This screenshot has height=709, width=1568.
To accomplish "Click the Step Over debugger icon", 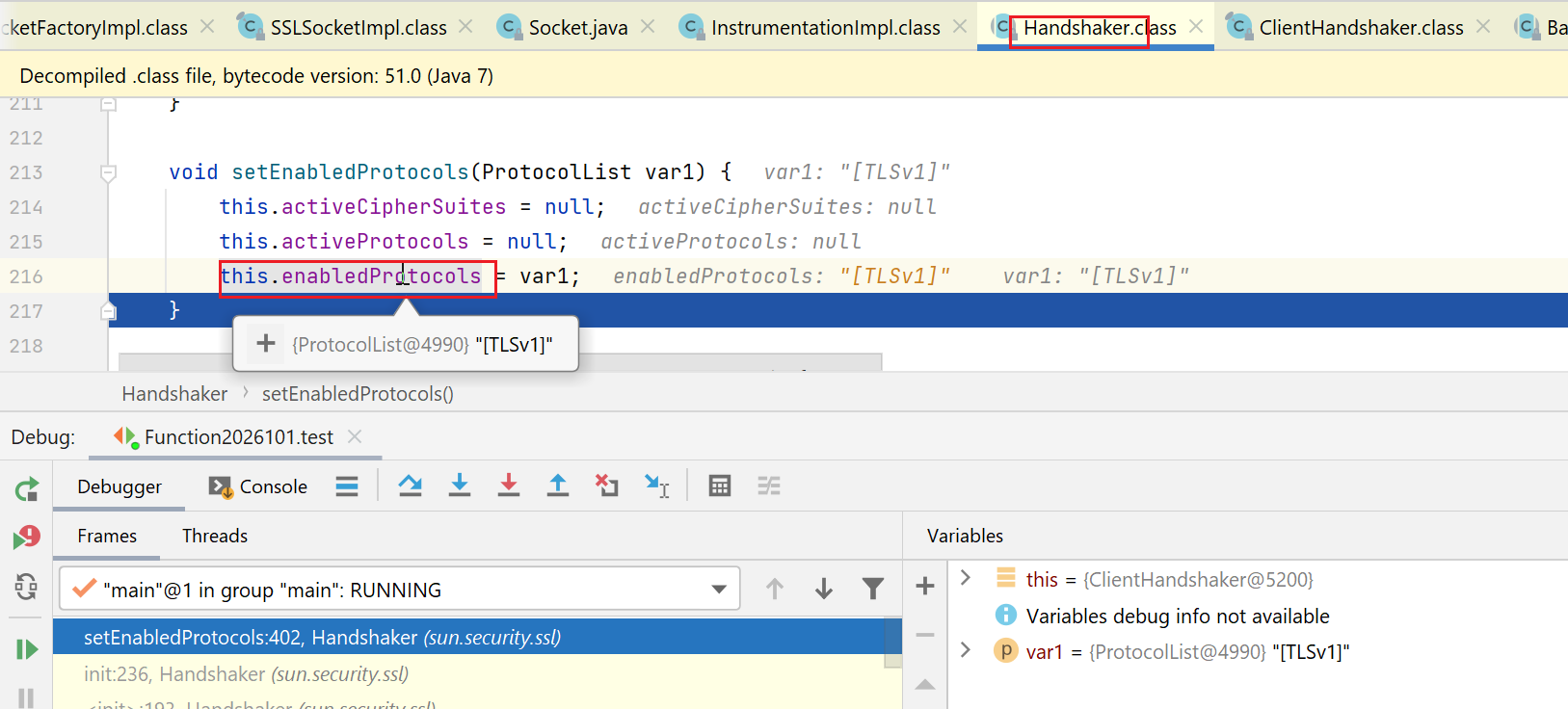I will [x=411, y=486].
